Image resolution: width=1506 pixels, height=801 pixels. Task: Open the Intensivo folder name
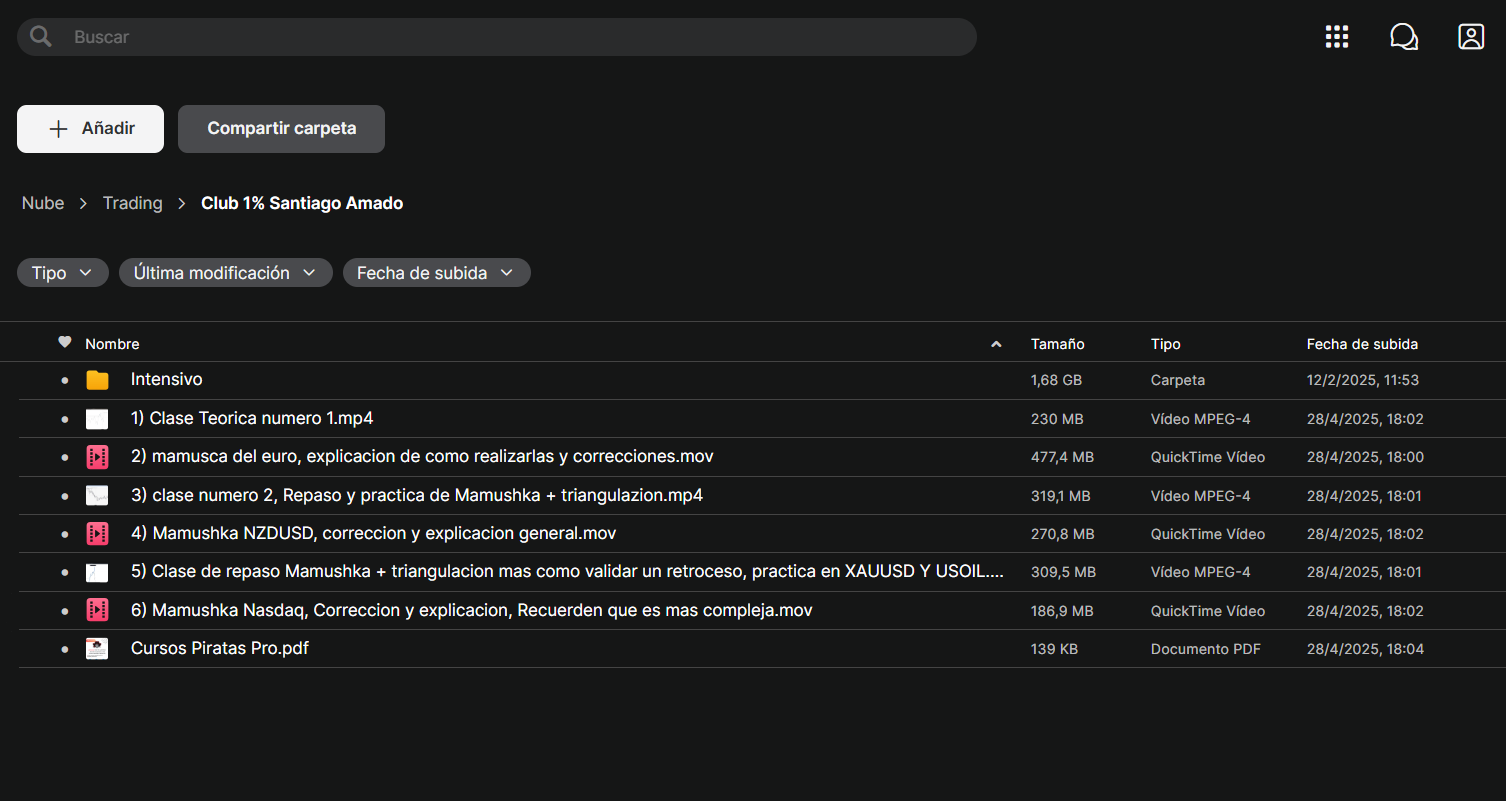pos(167,379)
